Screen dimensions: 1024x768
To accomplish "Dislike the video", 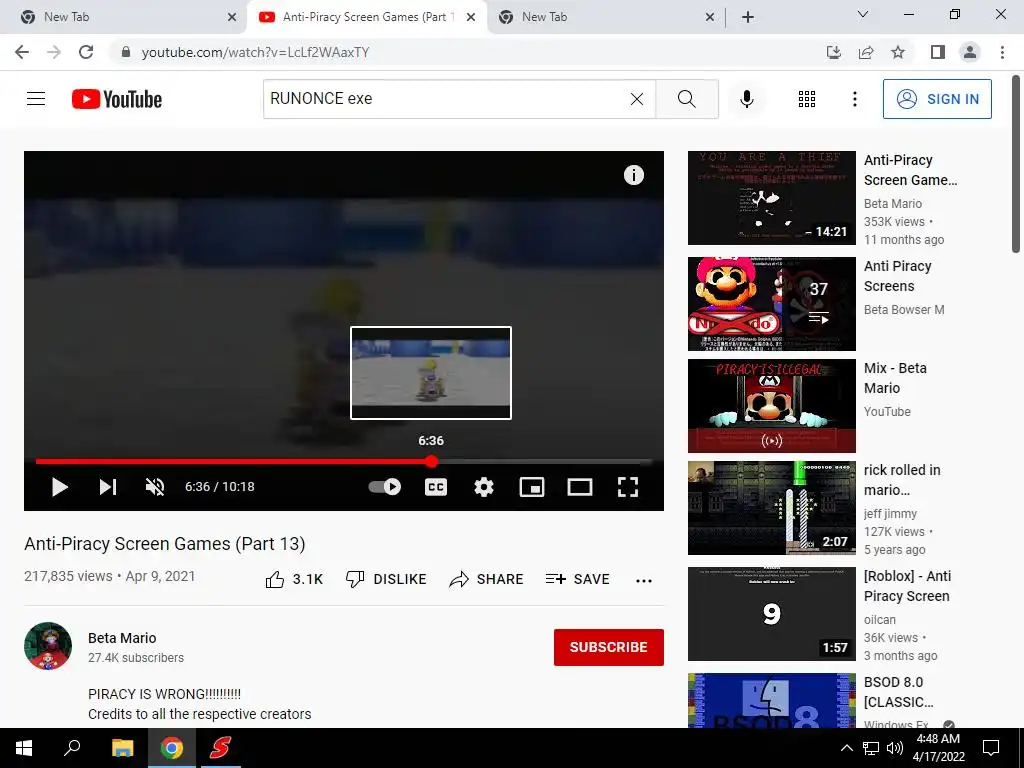I will tap(386, 579).
